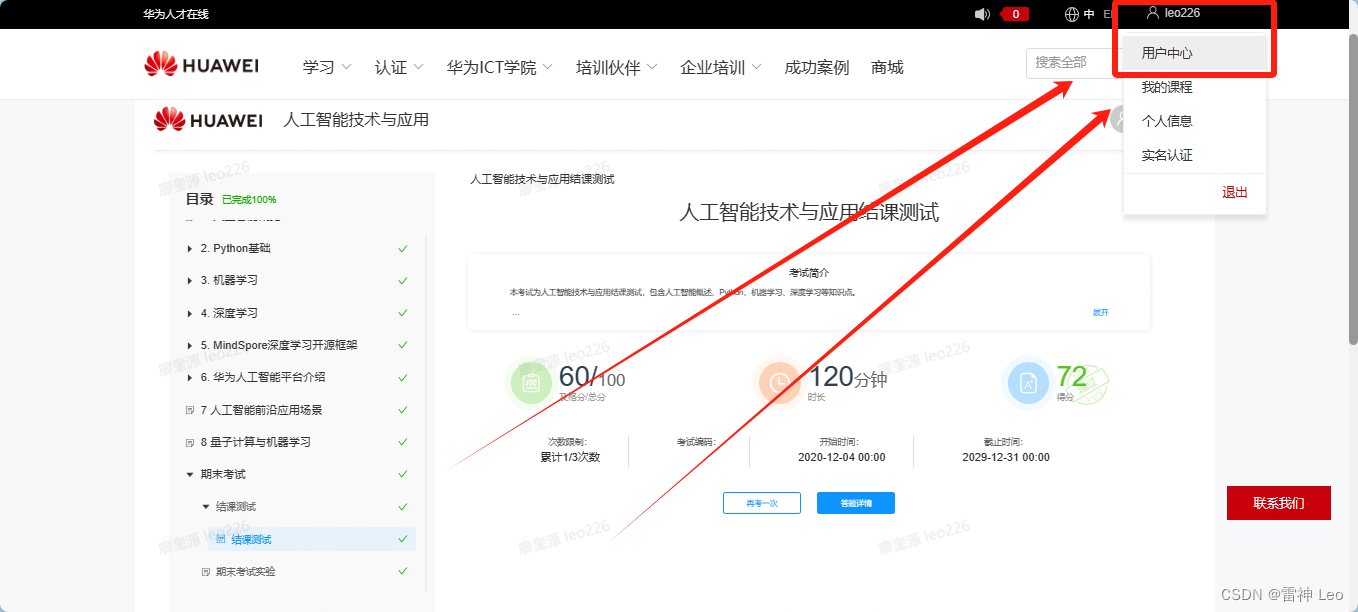
Task: Click the user profile icon beside leo226
Action: [x=1153, y=13]
